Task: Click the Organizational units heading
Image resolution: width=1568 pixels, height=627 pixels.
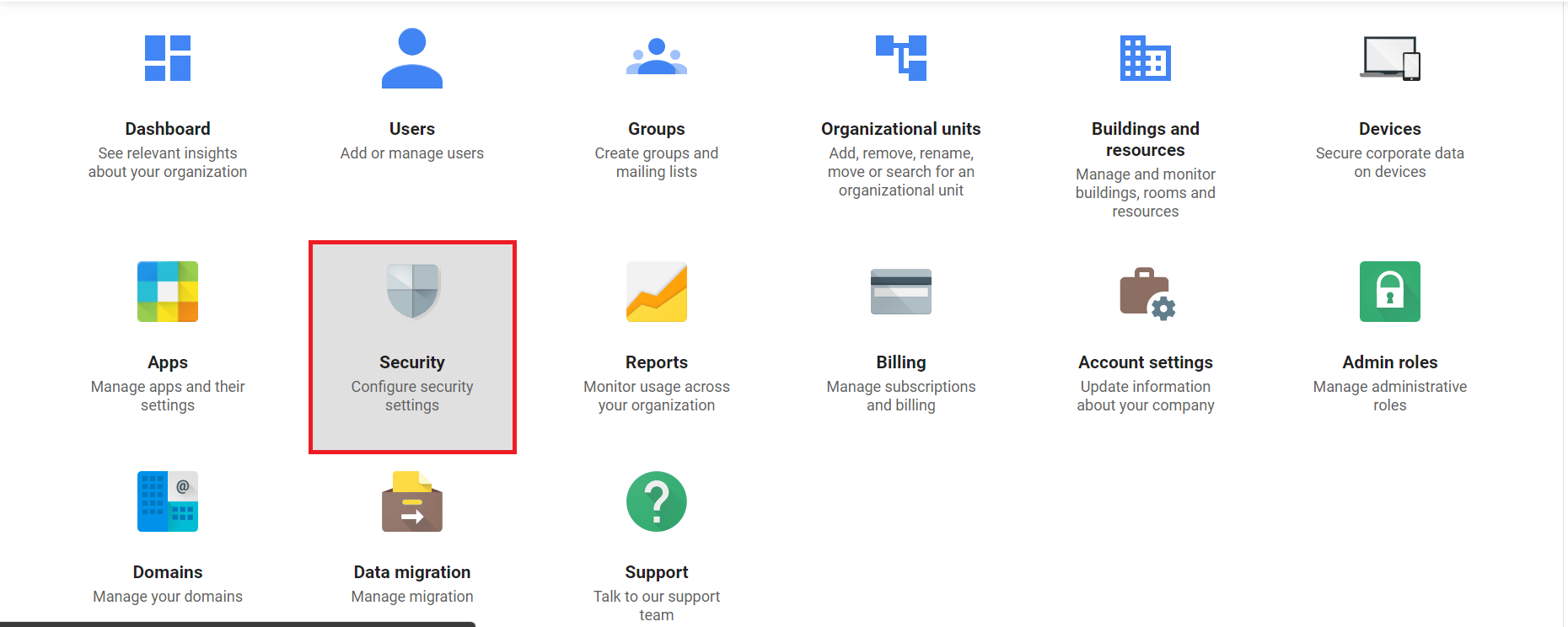Action: [901, 129]
